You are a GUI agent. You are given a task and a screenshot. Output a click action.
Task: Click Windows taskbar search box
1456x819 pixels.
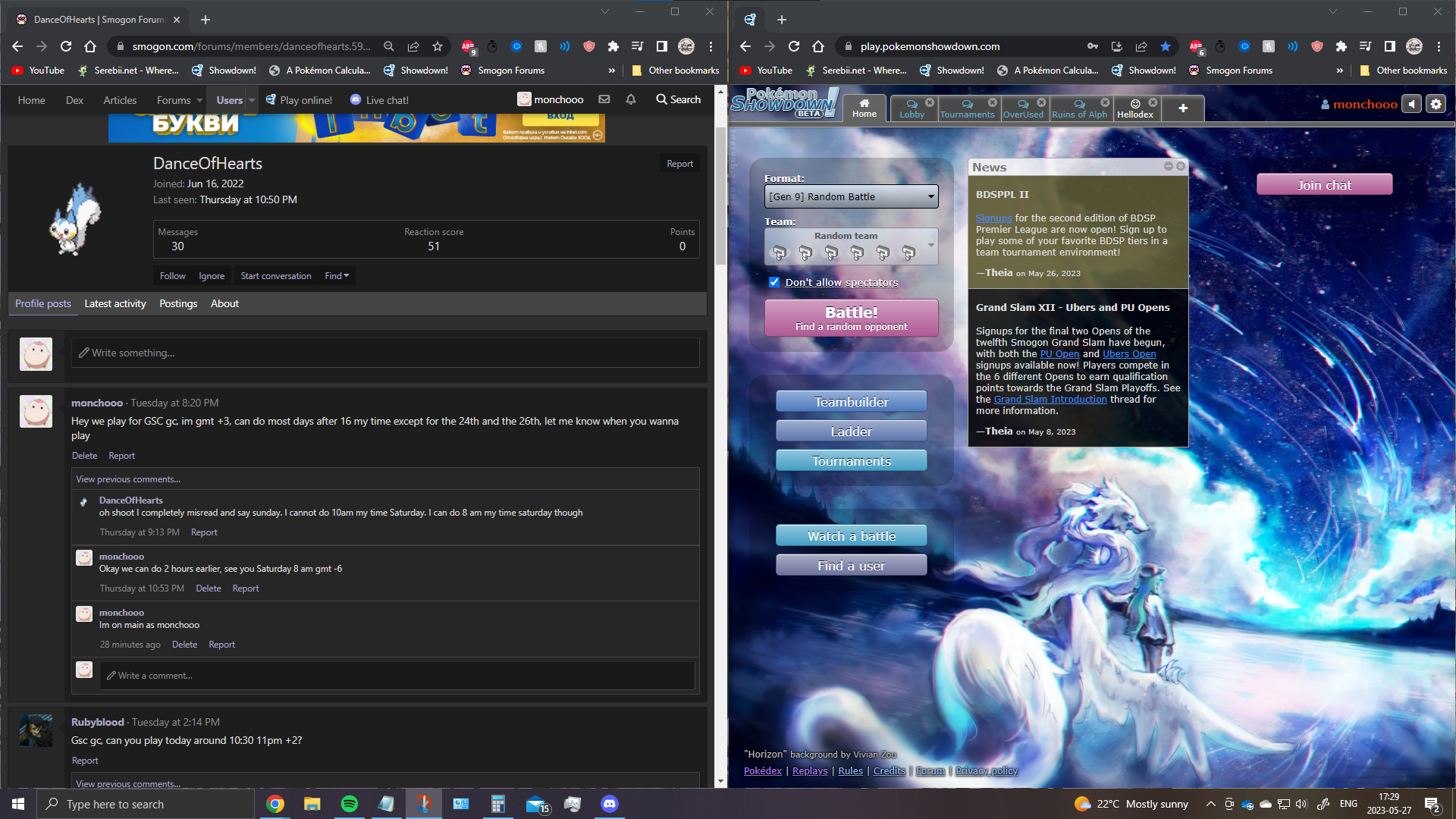coord(146,804)
